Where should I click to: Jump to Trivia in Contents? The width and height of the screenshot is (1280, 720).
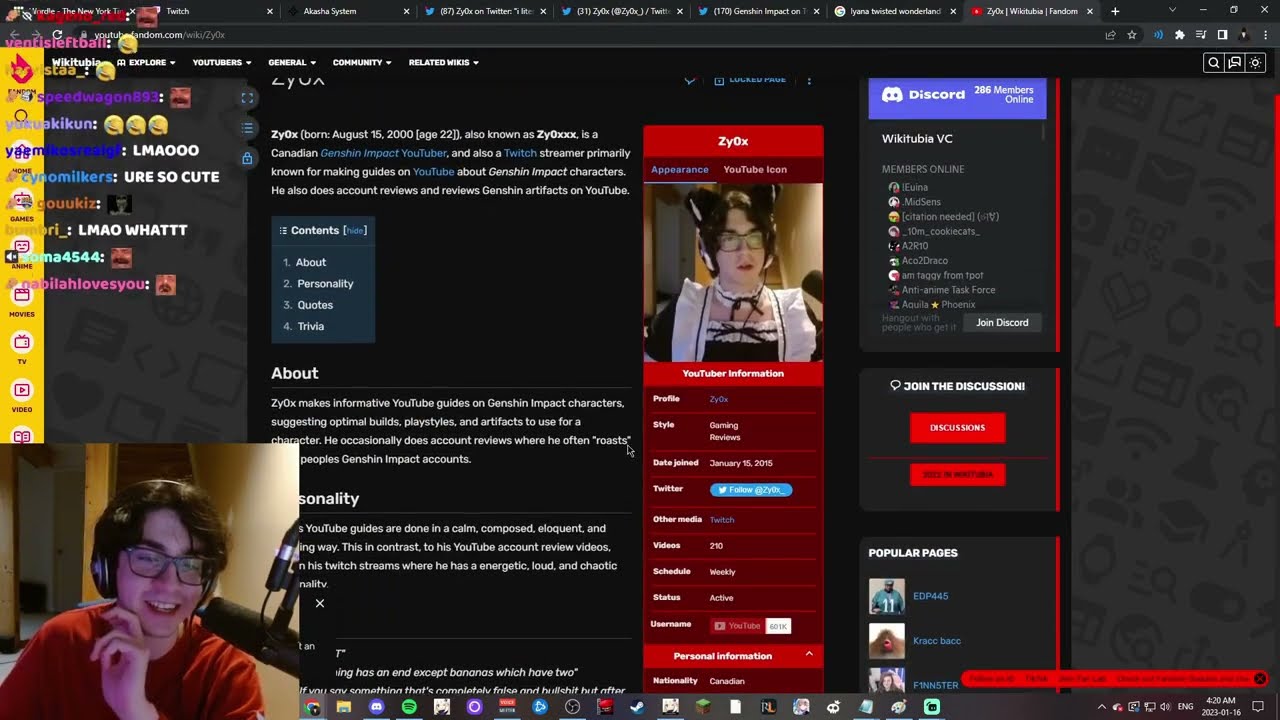pos(311,326)
